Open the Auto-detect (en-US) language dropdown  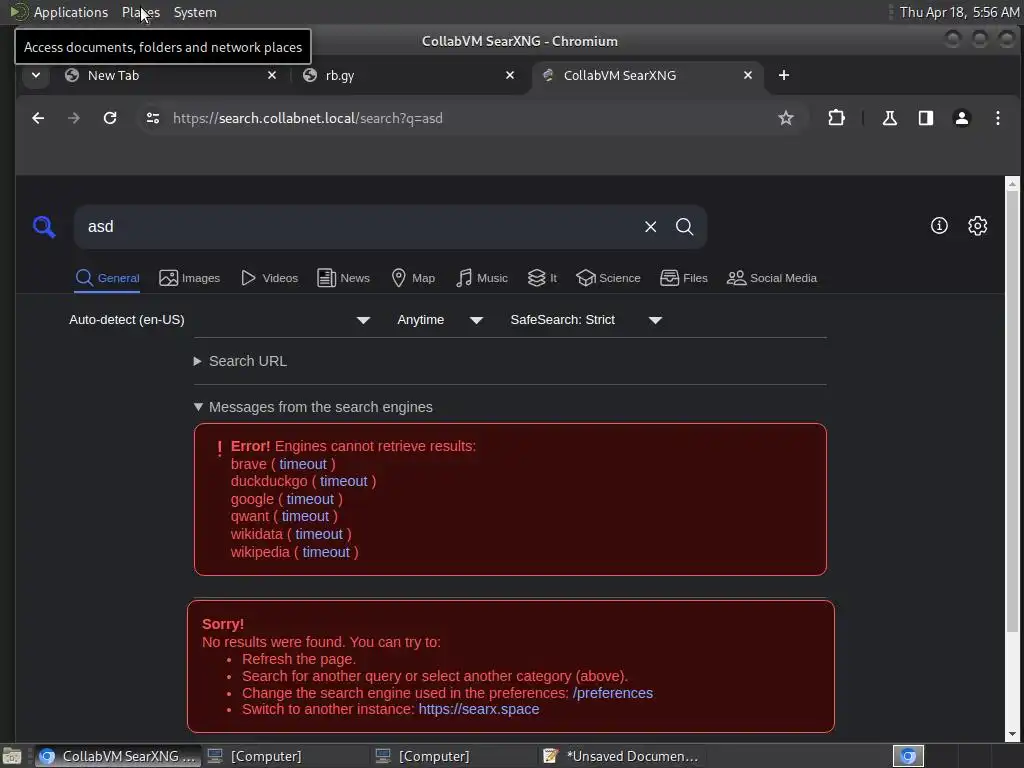220,320
